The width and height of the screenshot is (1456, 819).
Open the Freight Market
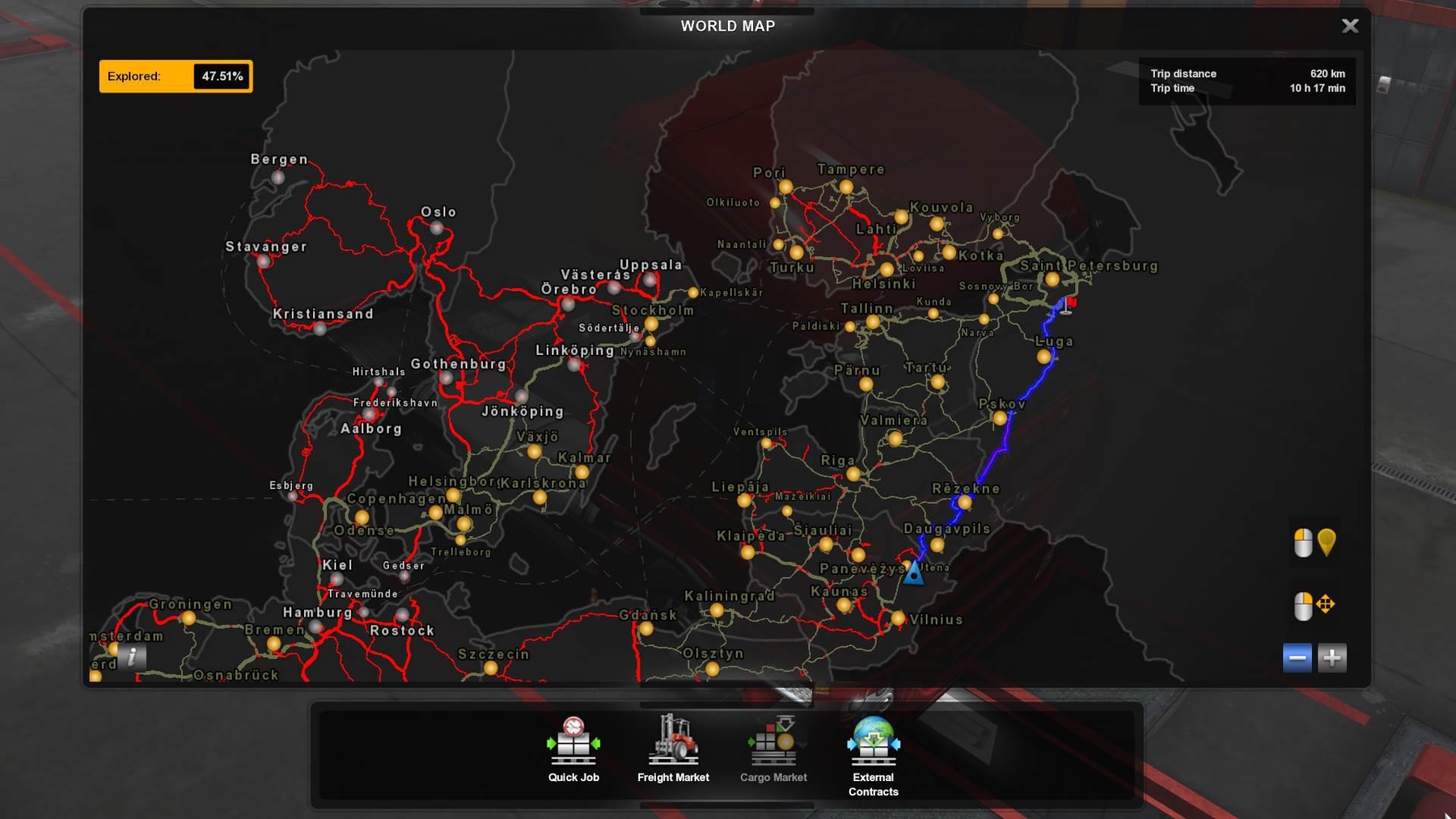(x=673, y=749)
